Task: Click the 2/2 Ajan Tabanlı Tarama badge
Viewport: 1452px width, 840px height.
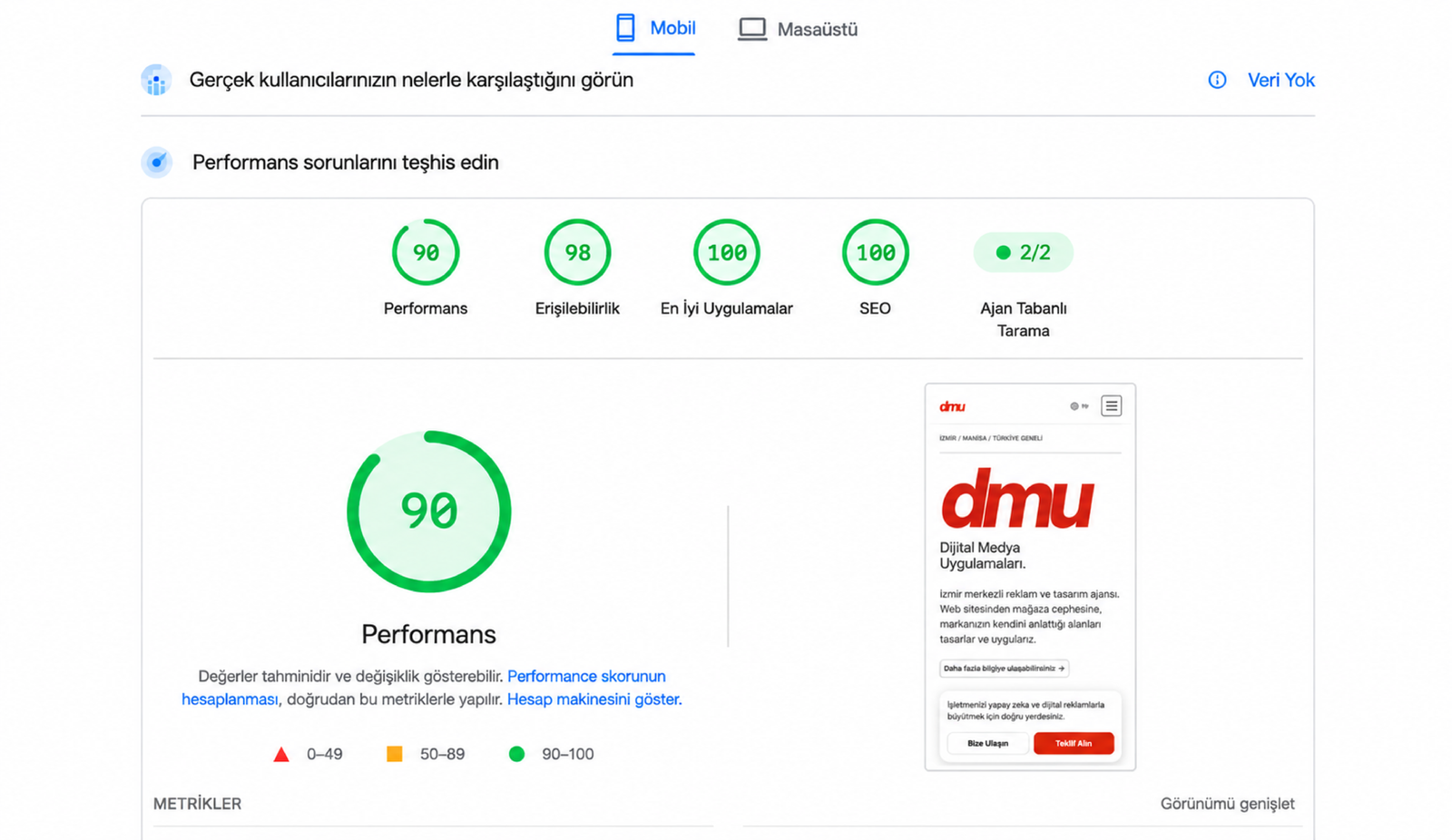Action: tap(1023, 252)
